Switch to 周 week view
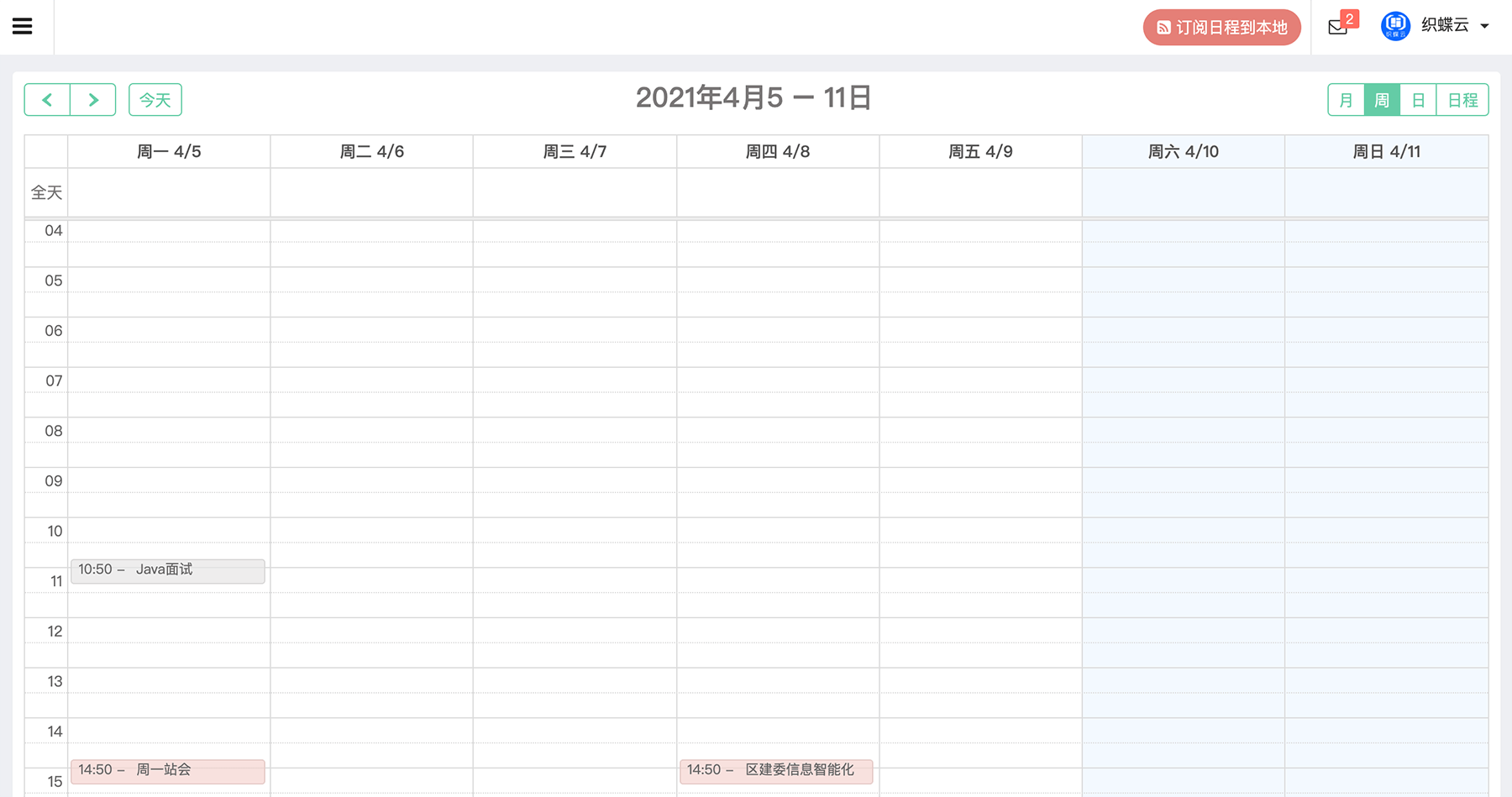The height and width of the screenshot is (797, 1512). point(1382,100)
